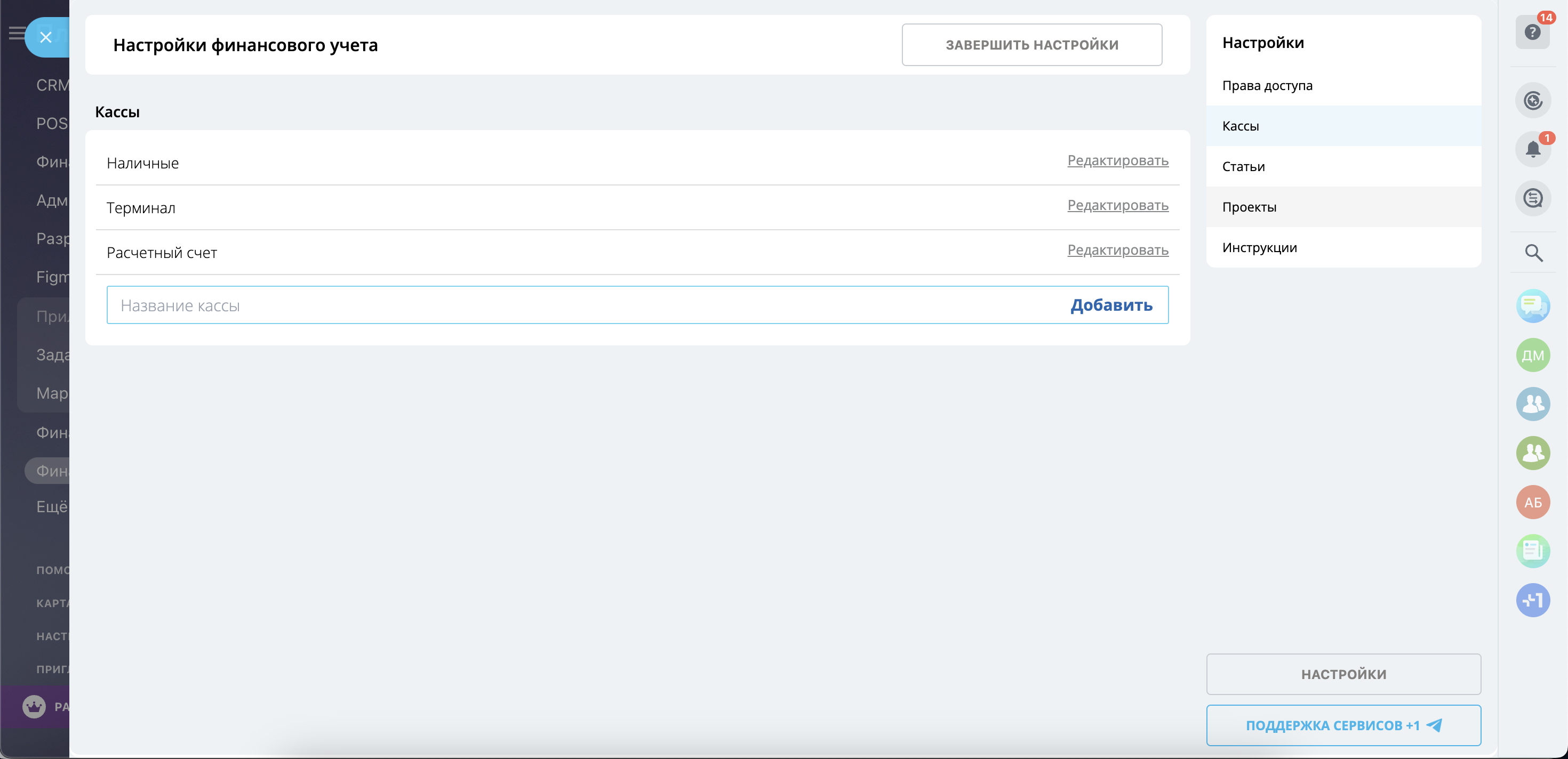Edit the Расчетный счет register
Viewport: 1568px width, 759px height.
1117,250
